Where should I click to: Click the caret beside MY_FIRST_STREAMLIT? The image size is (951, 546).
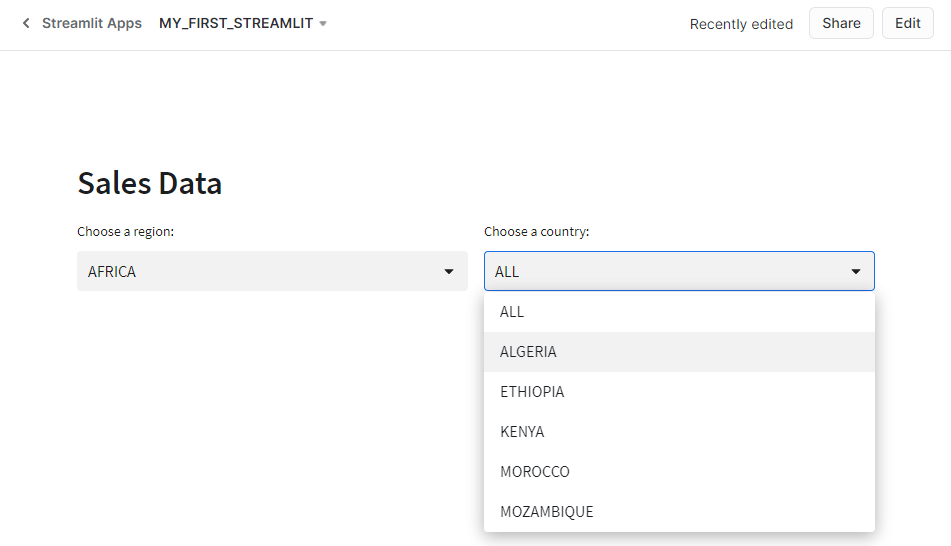point(323,23)
